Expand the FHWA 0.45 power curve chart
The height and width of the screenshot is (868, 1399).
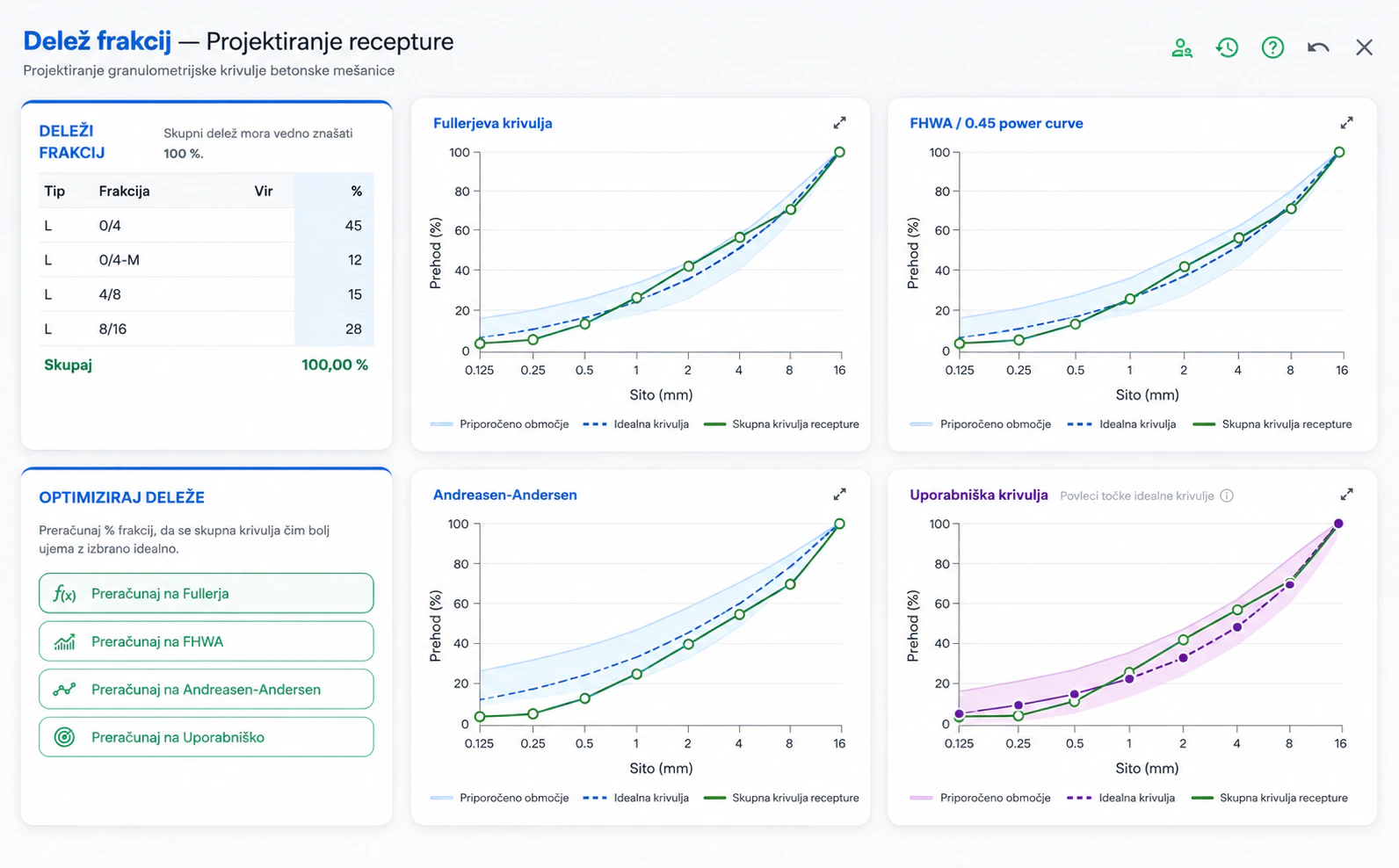pyautogui.click(x=1346, y=123)
